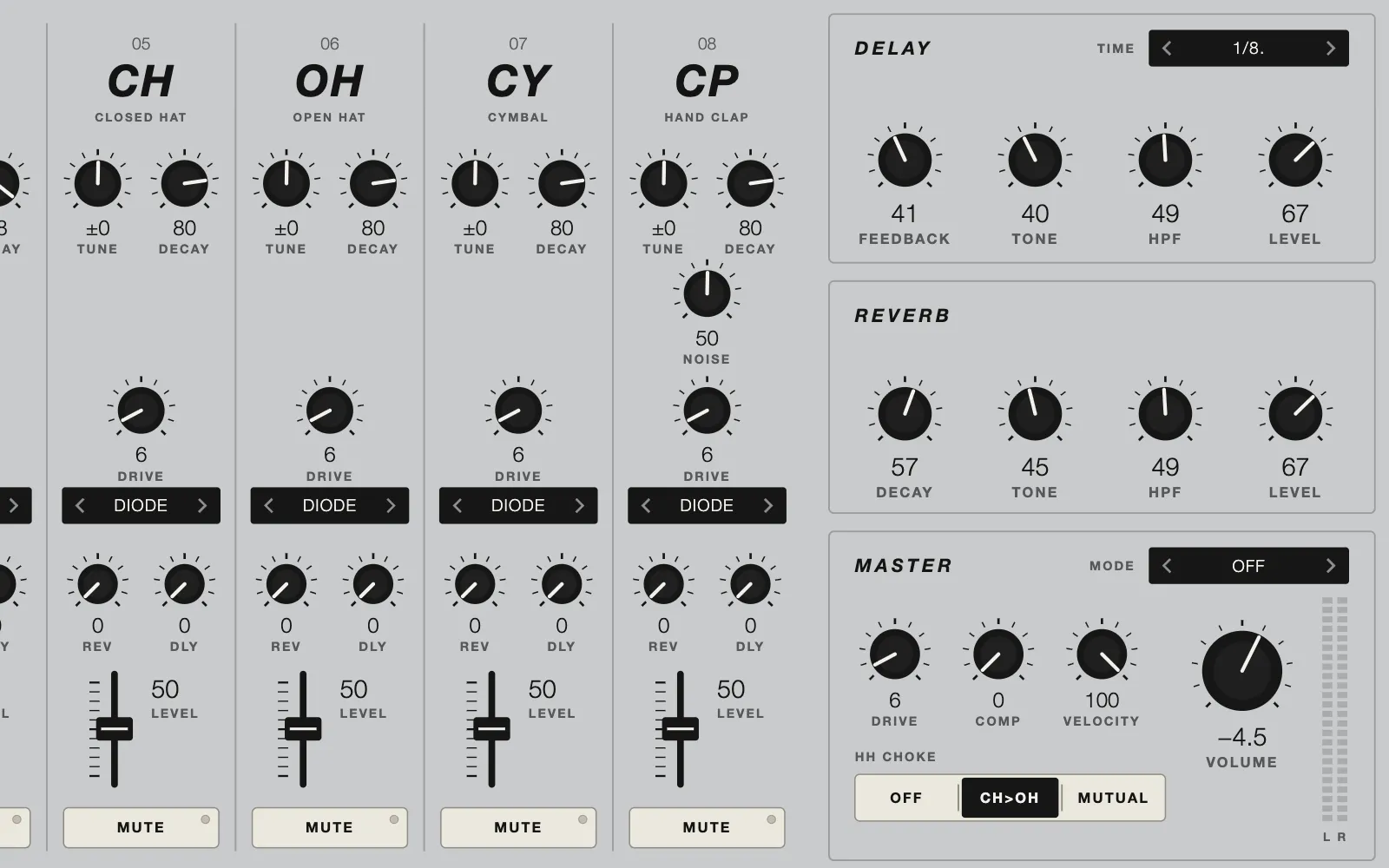Click the Hand Clap Noise knob

[707, 293]
